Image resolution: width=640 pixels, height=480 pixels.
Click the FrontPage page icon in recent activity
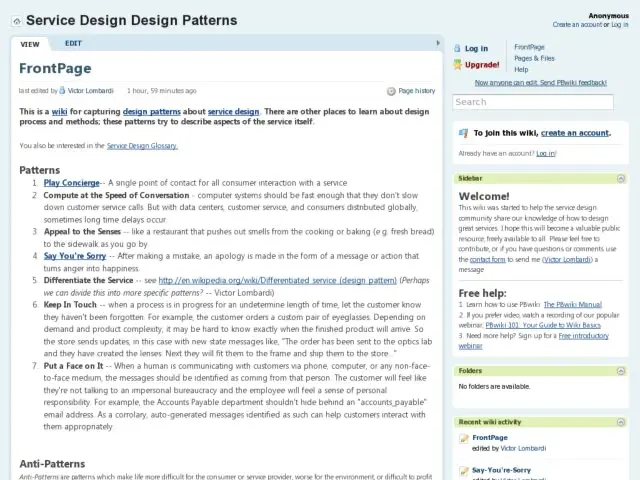(x=464, y=439)
